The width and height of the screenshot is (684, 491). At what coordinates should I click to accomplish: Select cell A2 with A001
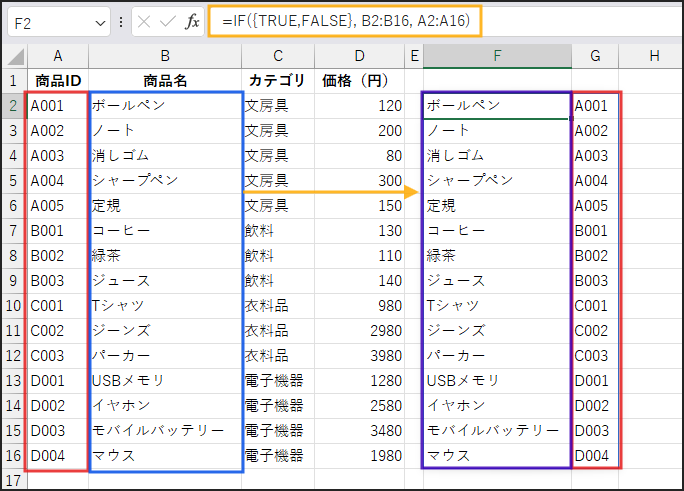coord(58,106)
